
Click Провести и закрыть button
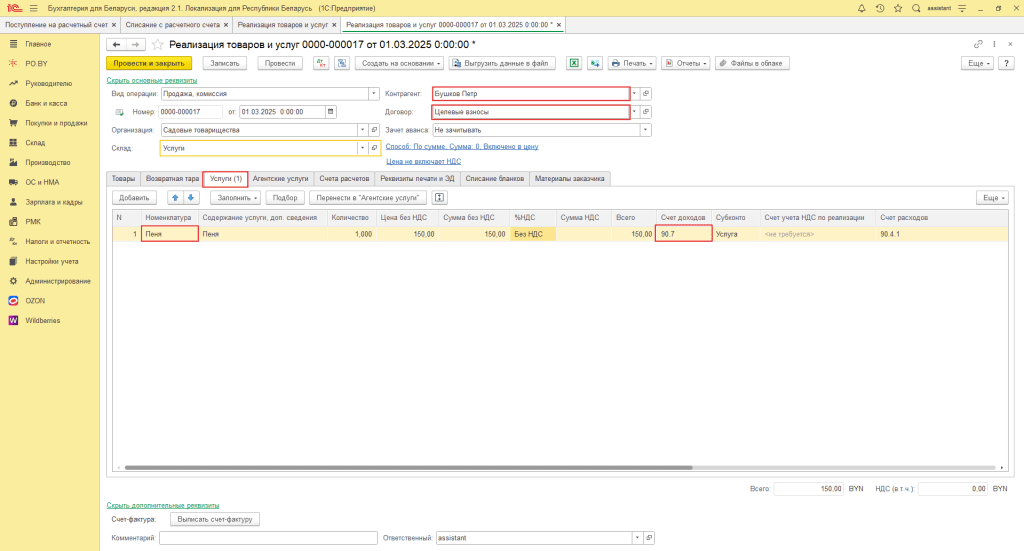pos(149,63)
